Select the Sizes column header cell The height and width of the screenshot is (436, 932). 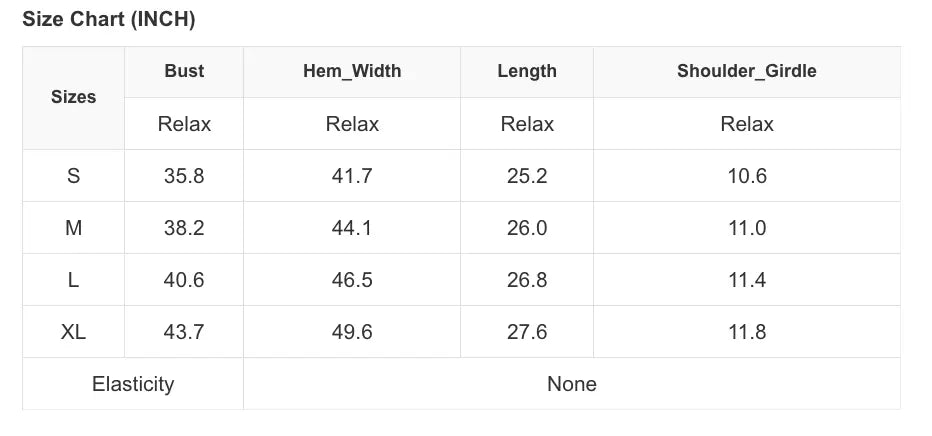click(x=73, y=97)
